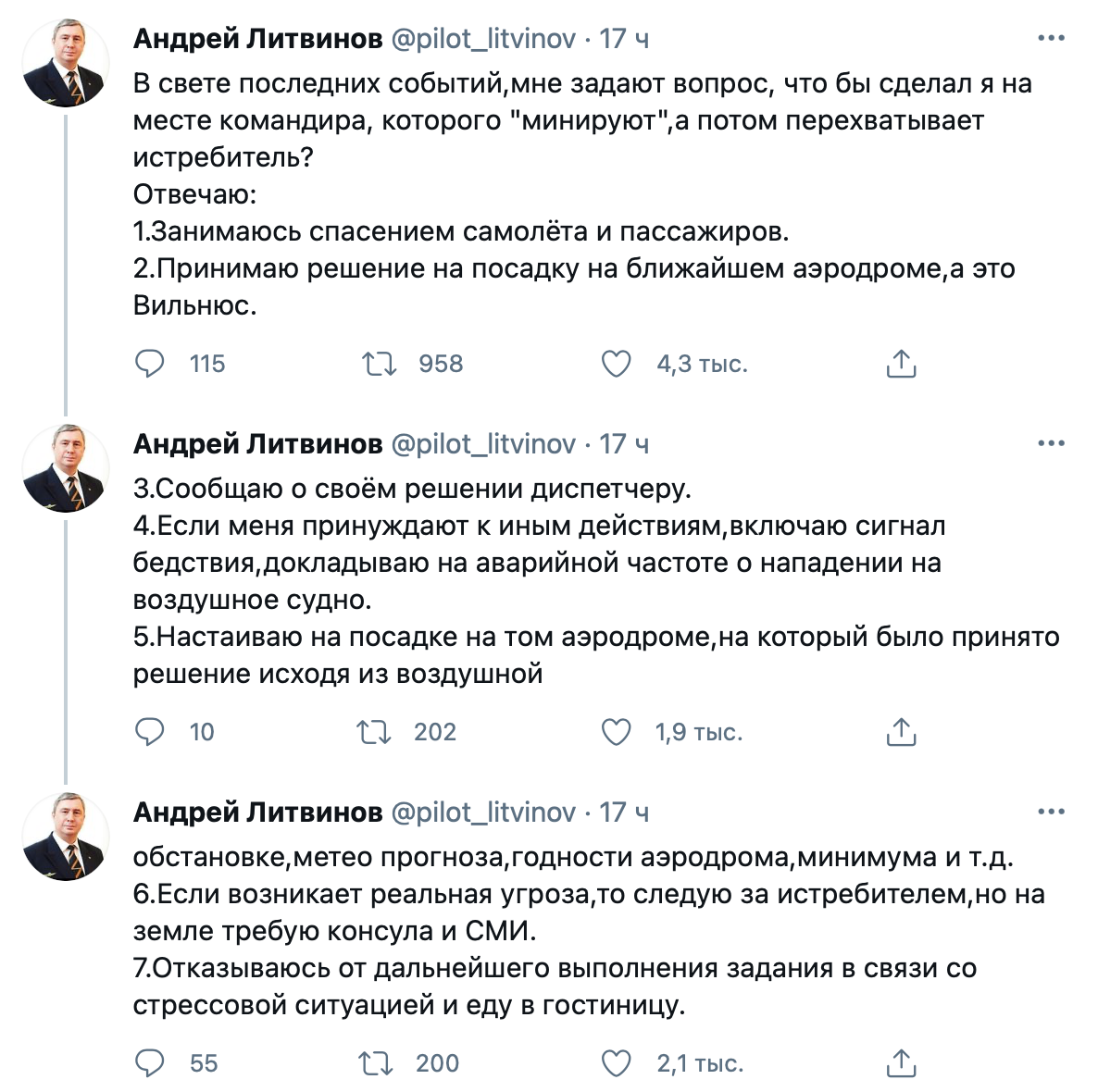Open more options menu on second tweet
This screenshot has height=1092, width=1098.
(1051, 444)
